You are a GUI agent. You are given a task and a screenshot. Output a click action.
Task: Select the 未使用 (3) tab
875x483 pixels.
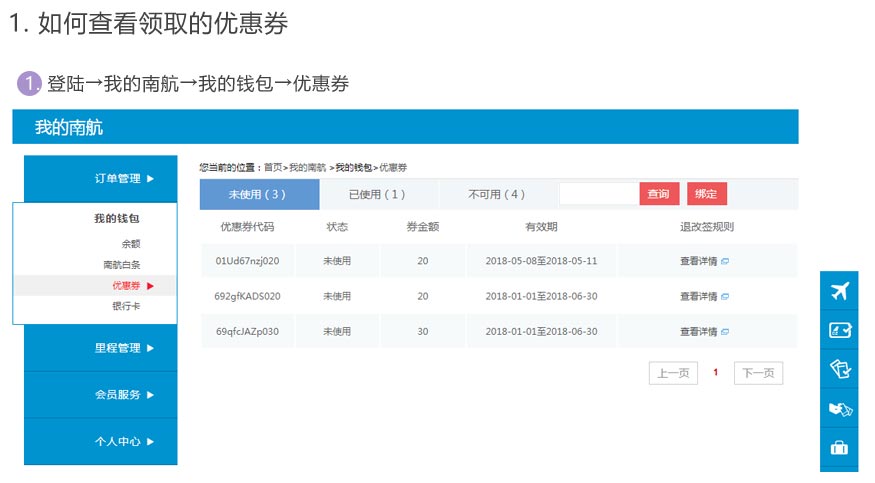[258, 195]
